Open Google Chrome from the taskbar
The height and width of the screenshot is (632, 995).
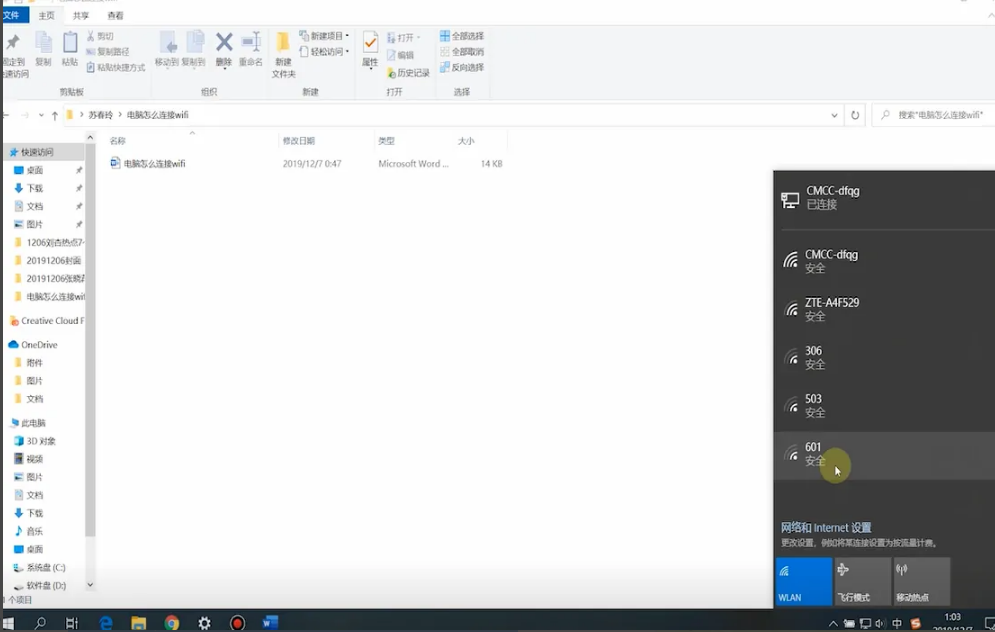pos(172,623)
